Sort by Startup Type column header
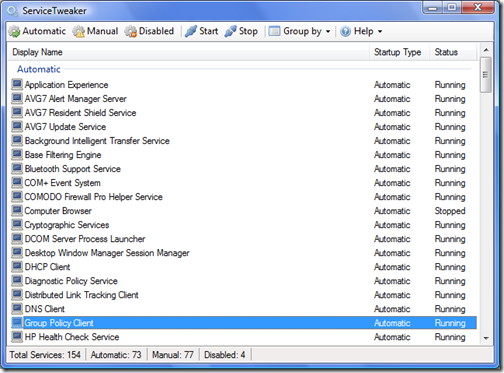The image size is (504, 373). click(x=399, y=52)
